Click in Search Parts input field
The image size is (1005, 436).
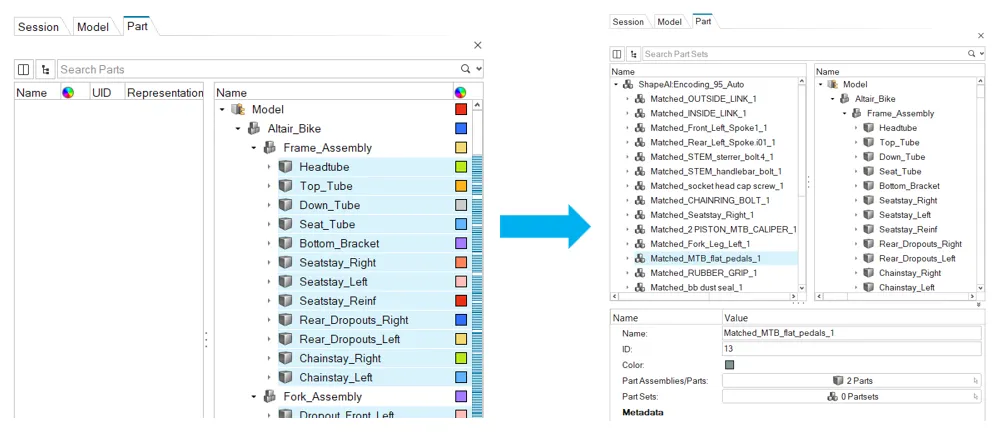(258, 69)
